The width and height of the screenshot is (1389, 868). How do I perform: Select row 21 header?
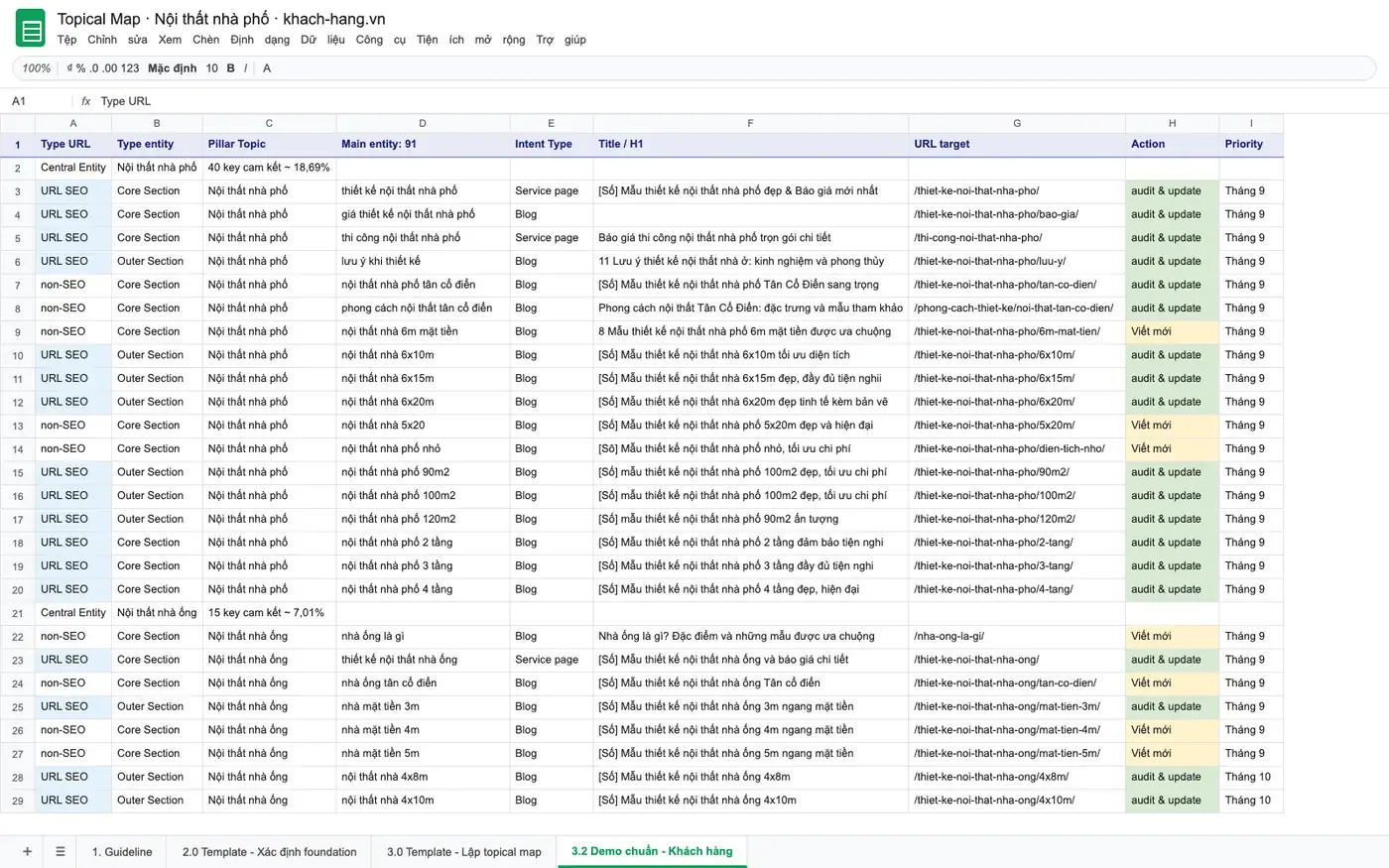pyautogui.click(x=17, y=613)
